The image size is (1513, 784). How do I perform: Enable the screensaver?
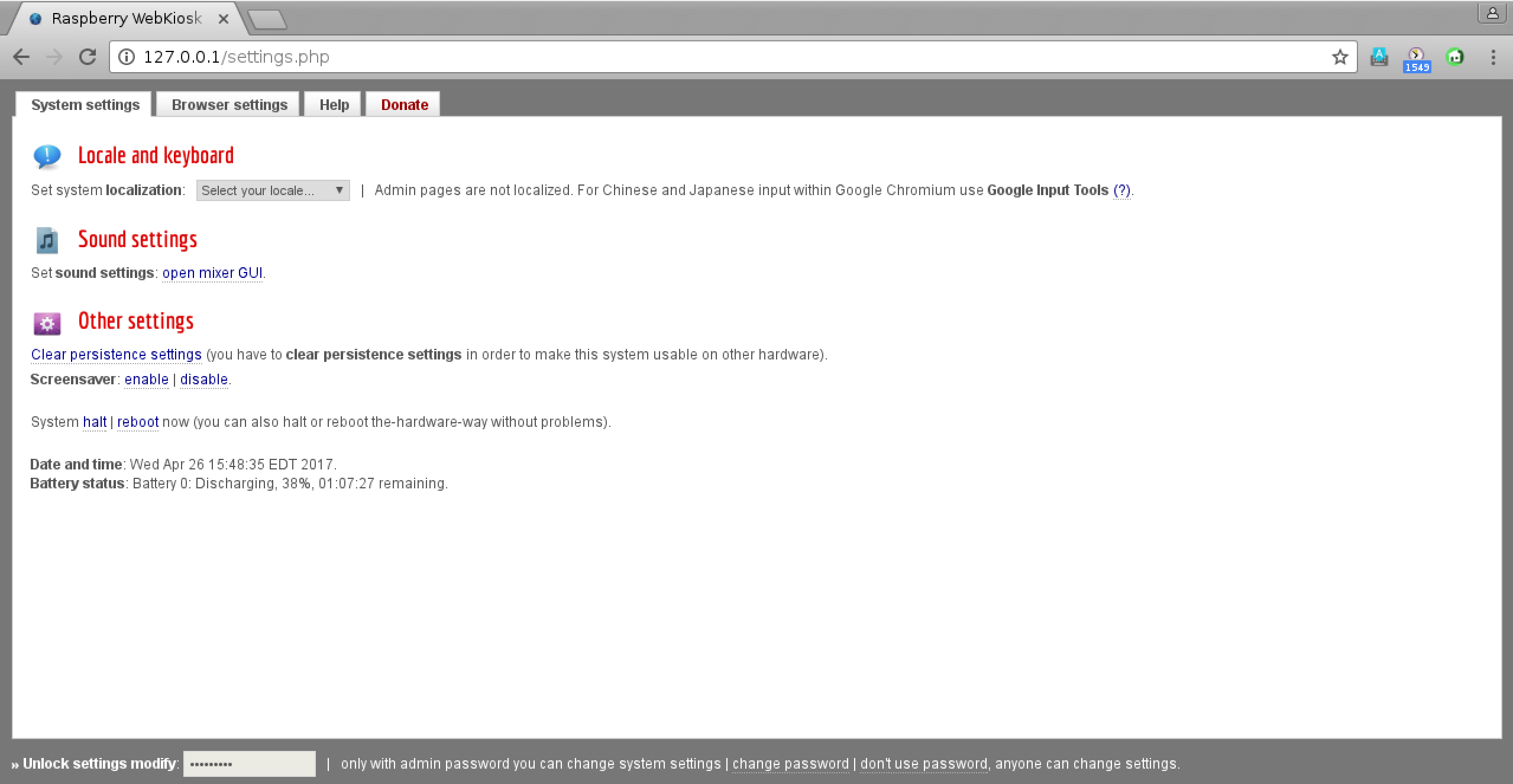click(146, 379)
